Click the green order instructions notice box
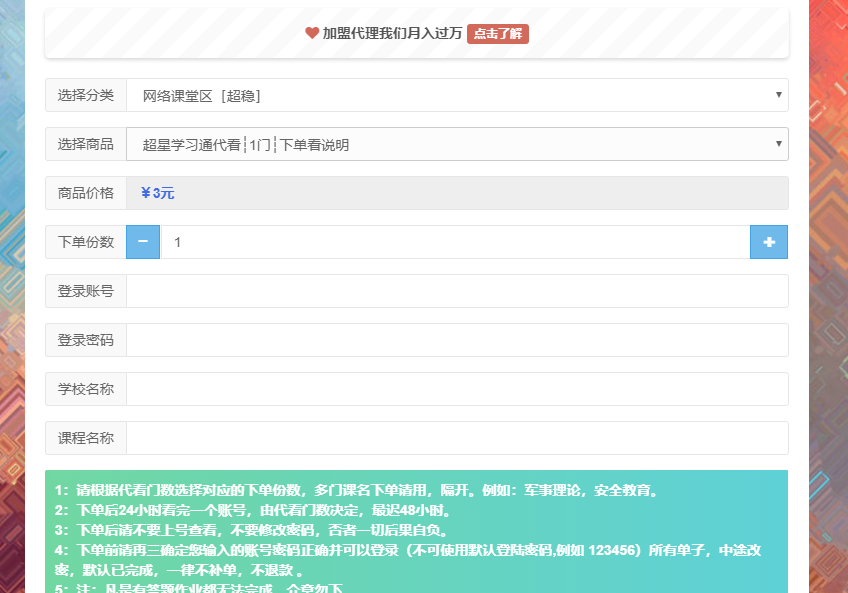Image resolution: width=848 pixels, height=593 pixels. pos(416,530)
